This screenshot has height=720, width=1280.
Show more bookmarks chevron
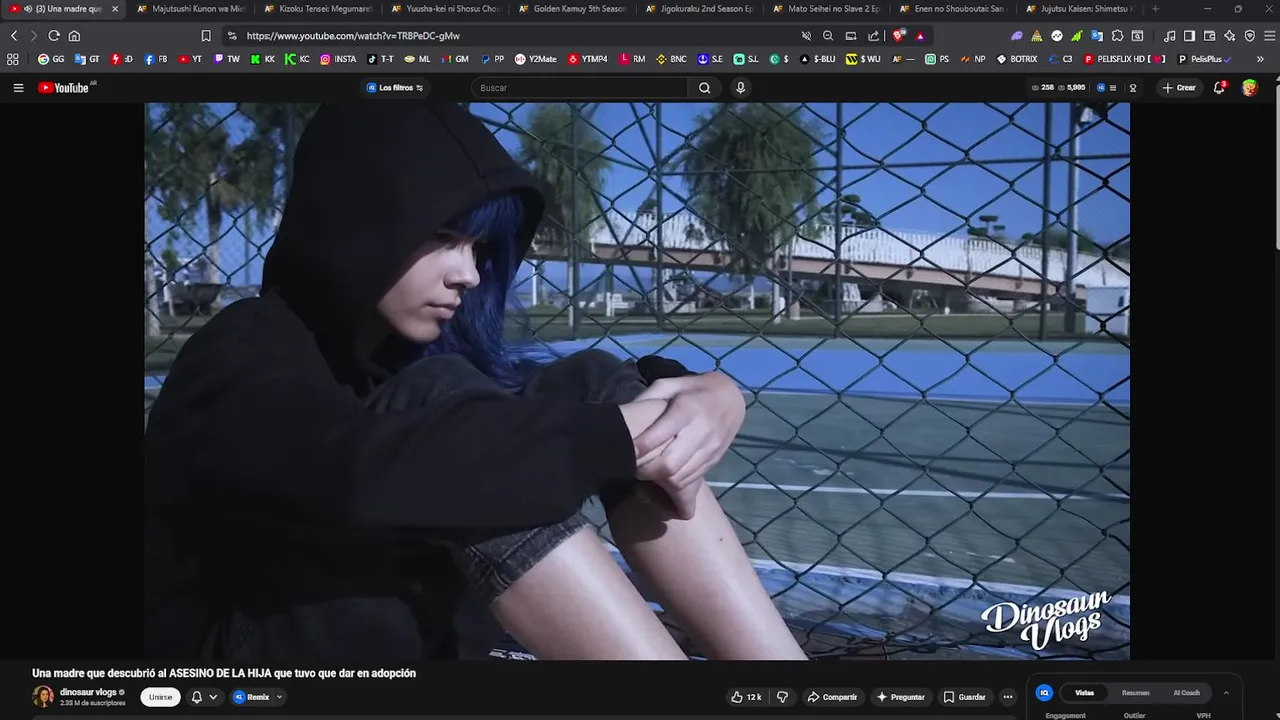[x=1260, y=59]
